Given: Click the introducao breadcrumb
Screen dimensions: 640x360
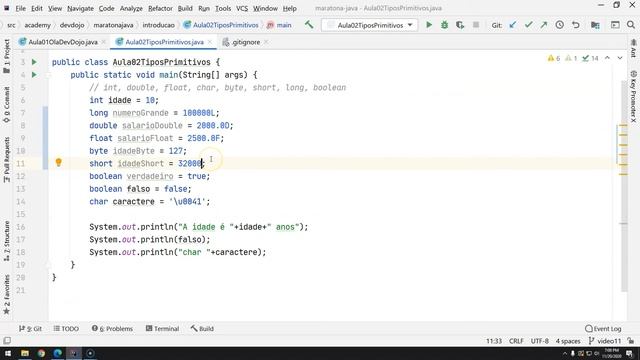Looking at the screenshot, I should click(x=158, y=25).
